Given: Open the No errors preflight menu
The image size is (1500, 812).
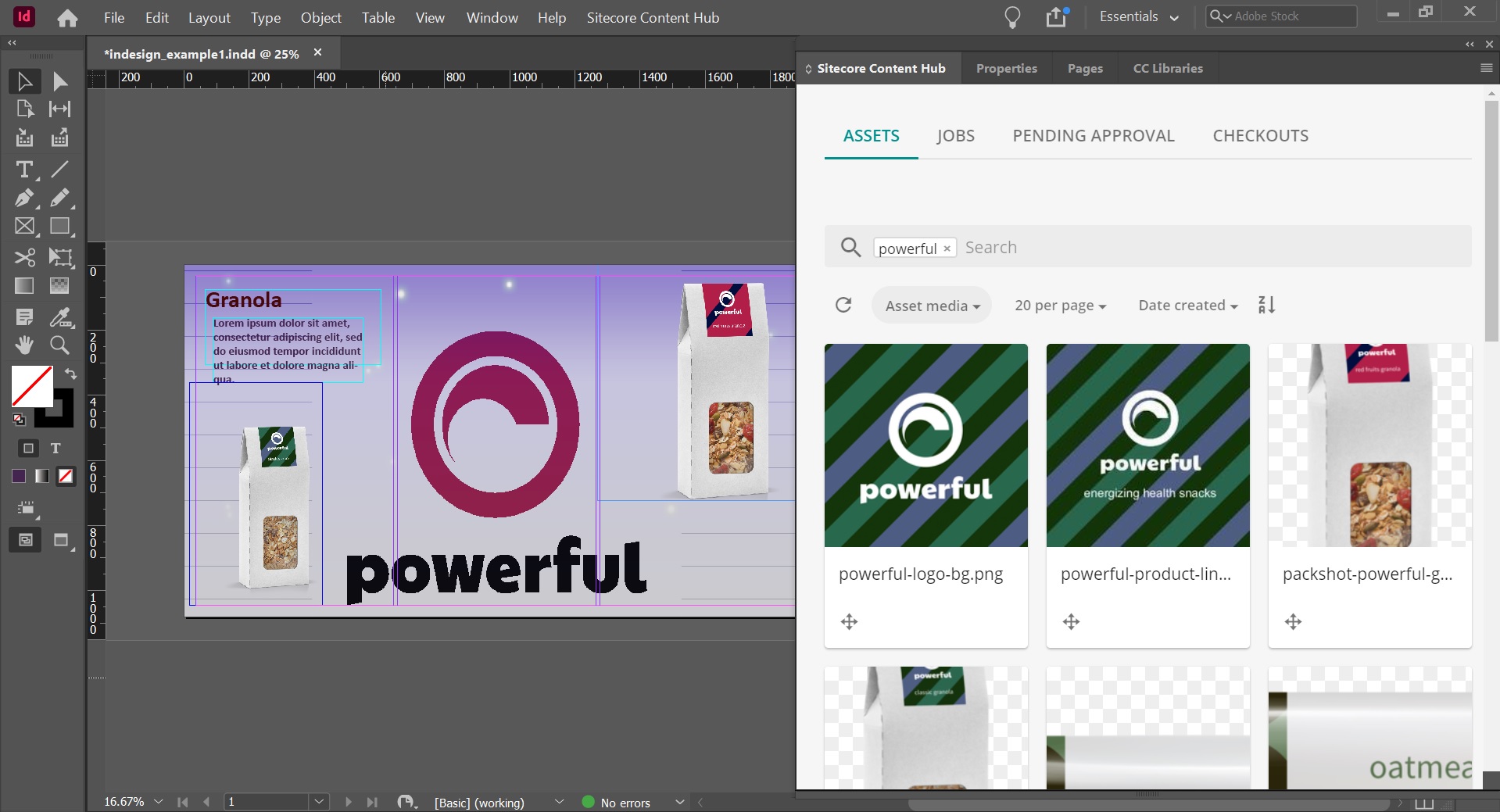Looking at the screenshot, I should [x=679, y=801].
